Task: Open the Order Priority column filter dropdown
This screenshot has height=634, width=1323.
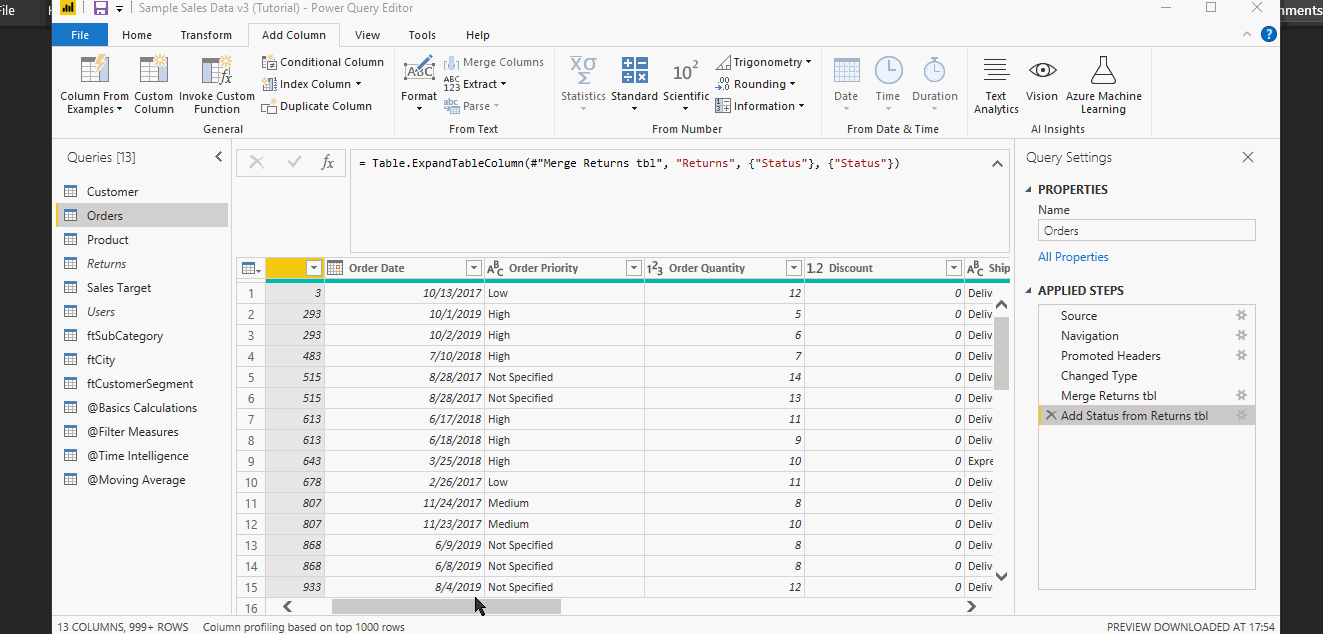Action: [x=633, y=268]
